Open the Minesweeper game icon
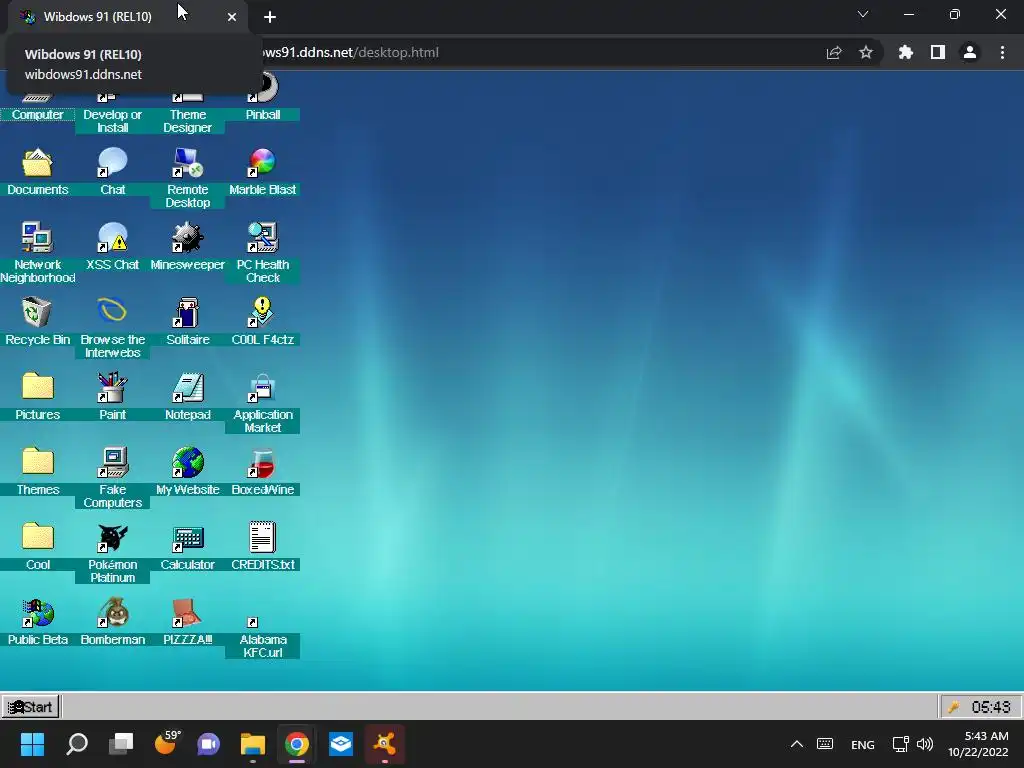The width and height of the screenshot is (1024, 768). click(x=187, y=238)
